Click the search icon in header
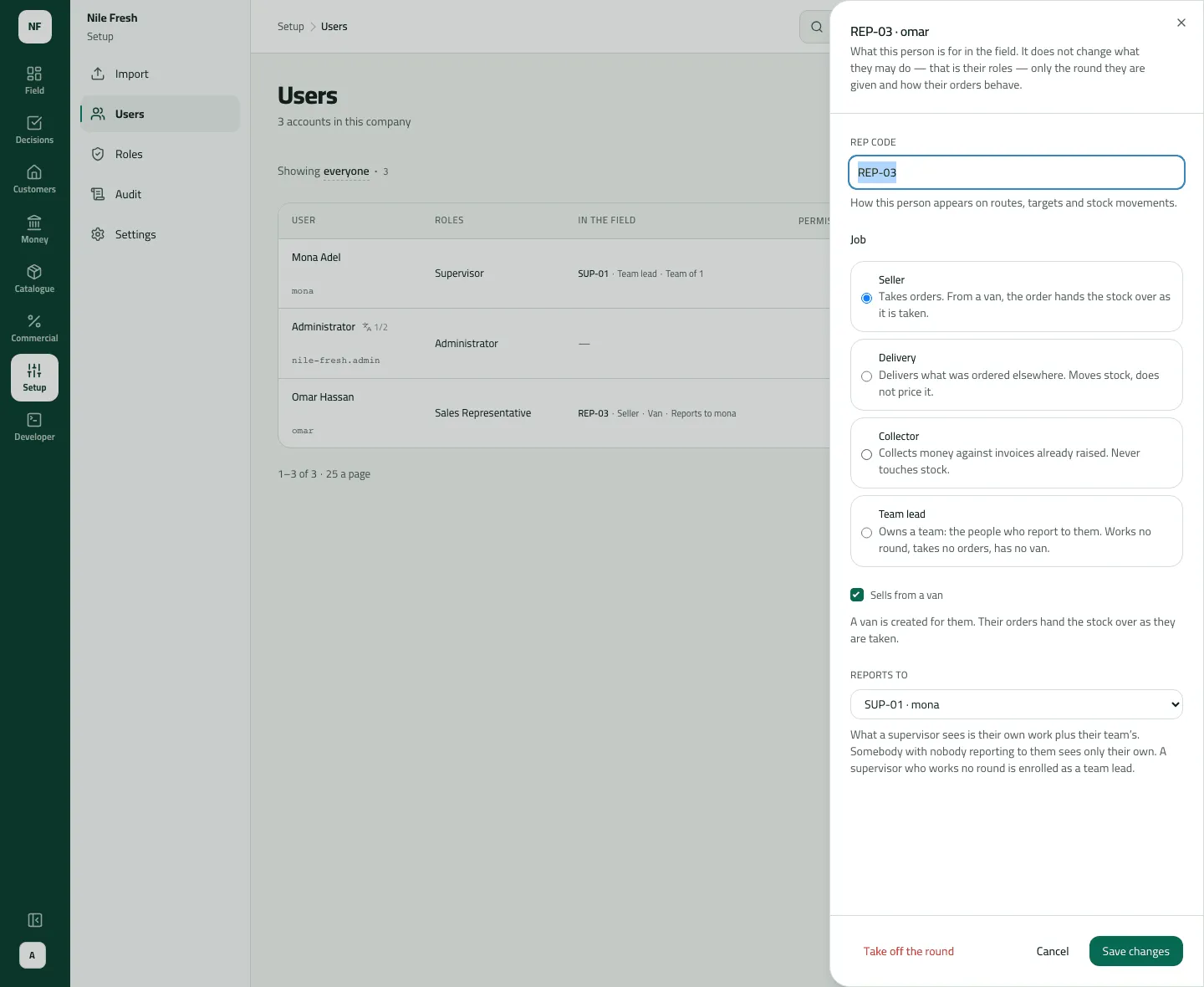Image resolution: width=1204 pixels, height=987 pixels. [x=816, y=27]
